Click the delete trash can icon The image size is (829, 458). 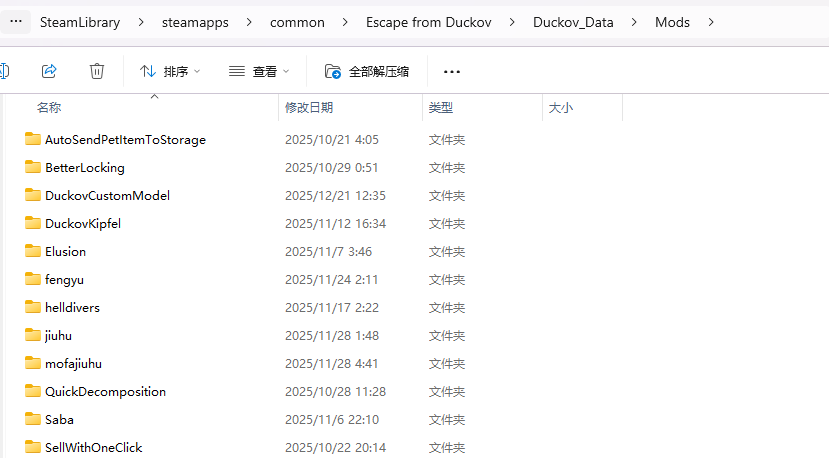point(97,71)
